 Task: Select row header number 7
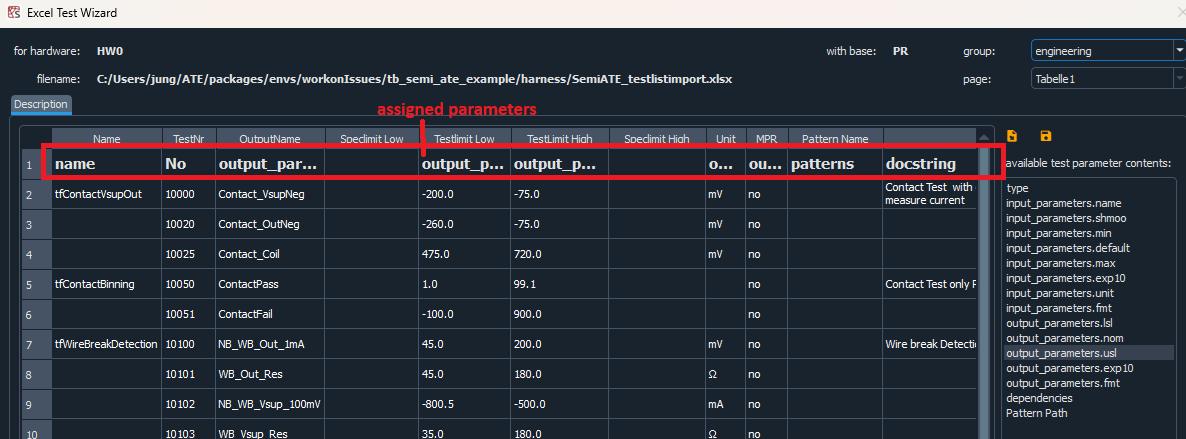28,344
